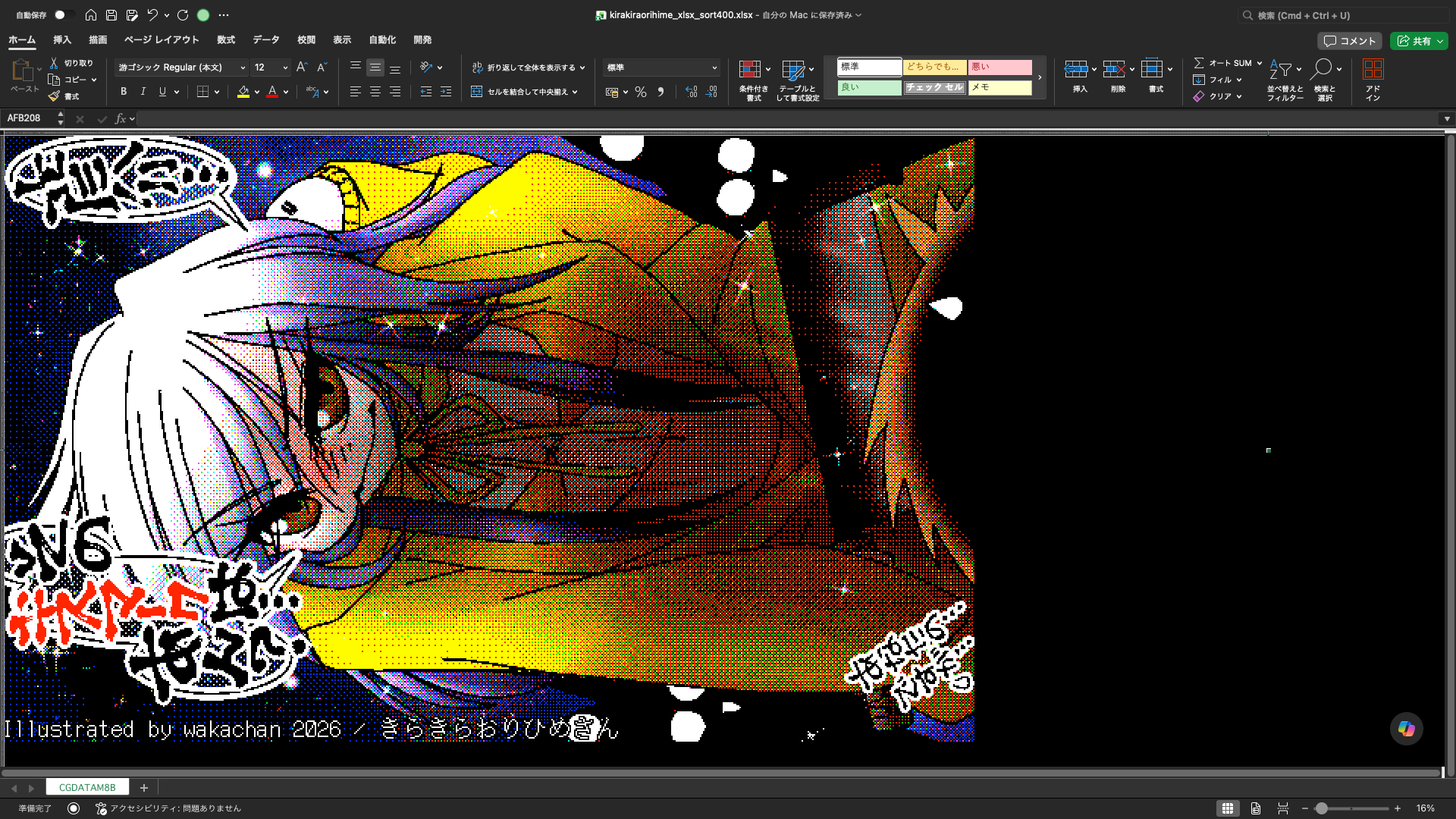Expand the formula bar chevron

[x=1447, y=118]
